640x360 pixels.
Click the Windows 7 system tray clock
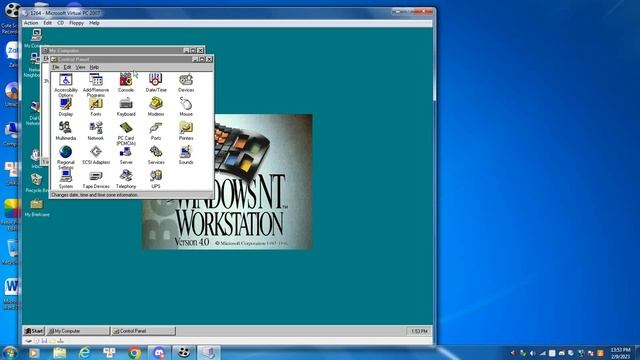point(620,353)
